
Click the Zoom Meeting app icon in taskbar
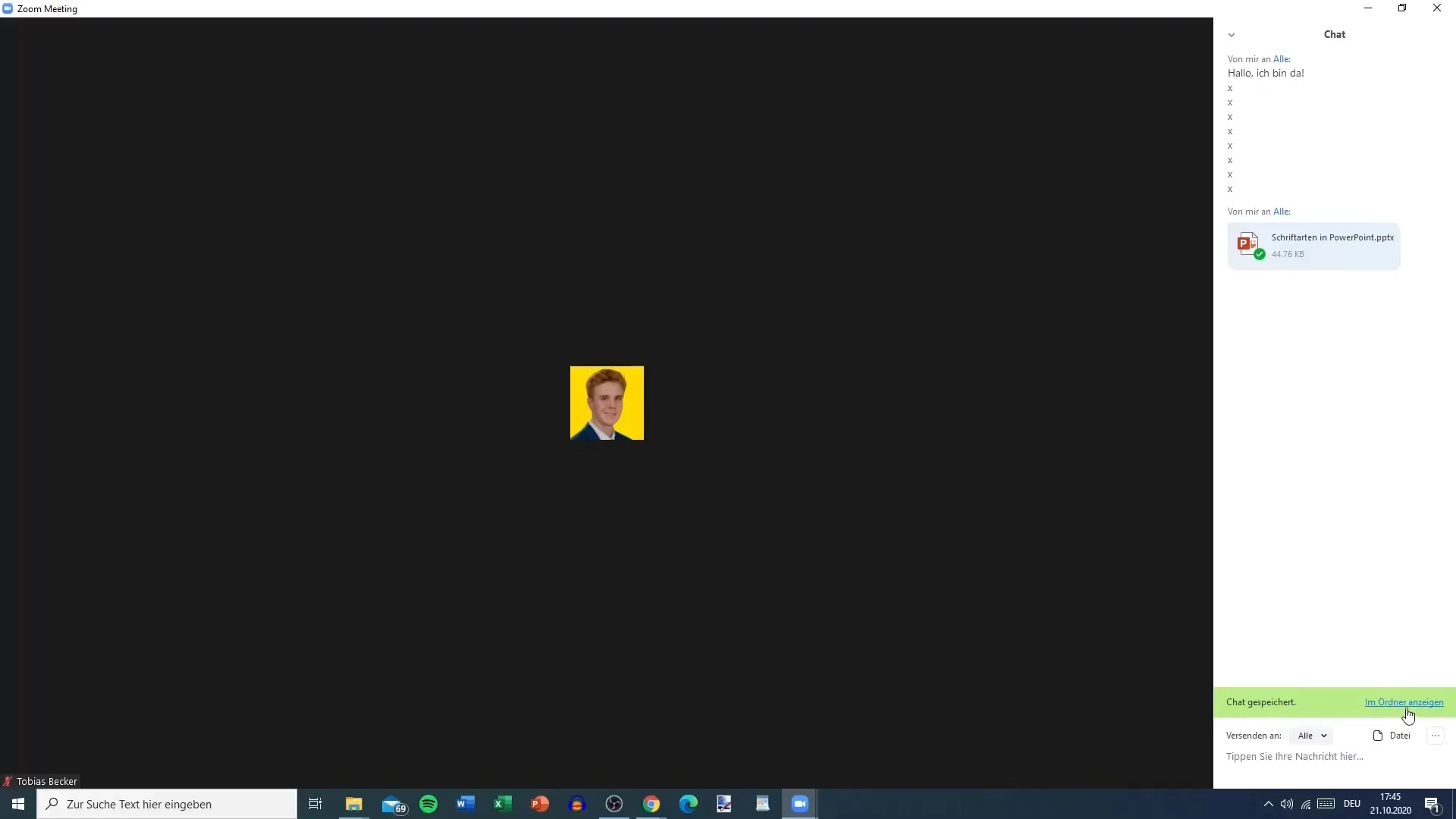click(799, 803)
